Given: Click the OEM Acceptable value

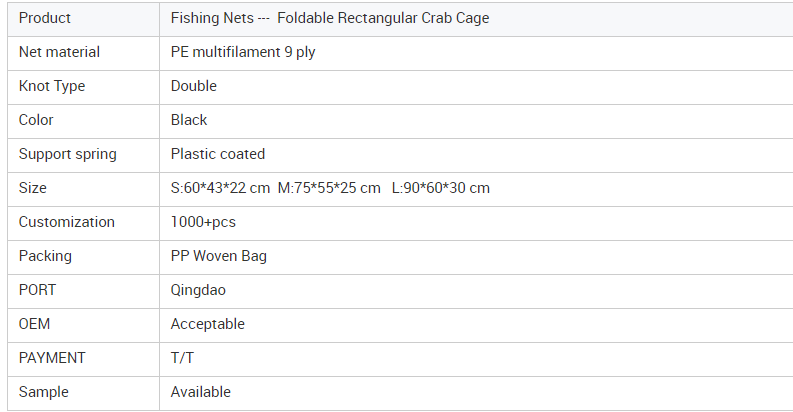Looking at the screenshot, I should pyautogui.click(x=207, y=325).
